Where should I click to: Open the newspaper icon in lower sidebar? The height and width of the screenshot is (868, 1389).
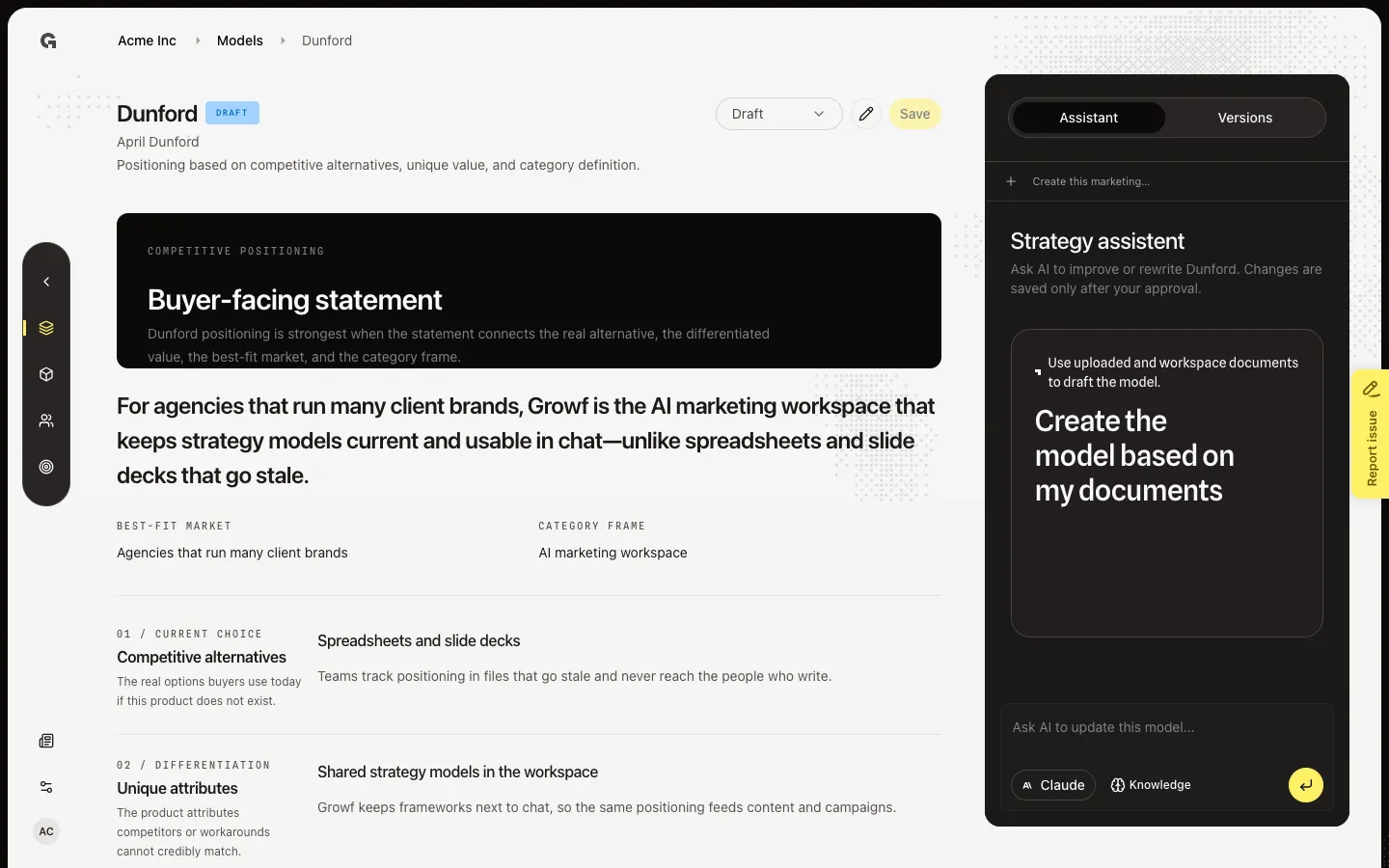(46, 741)
